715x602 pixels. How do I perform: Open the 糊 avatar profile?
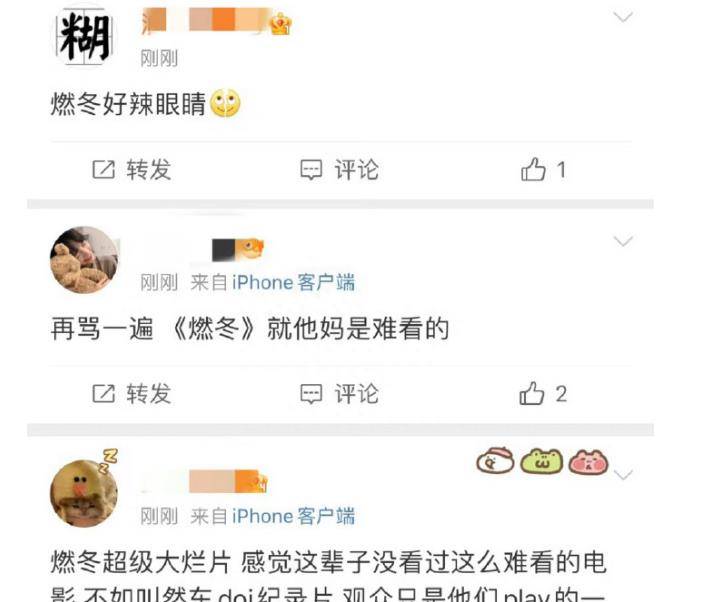click(83, 35)
